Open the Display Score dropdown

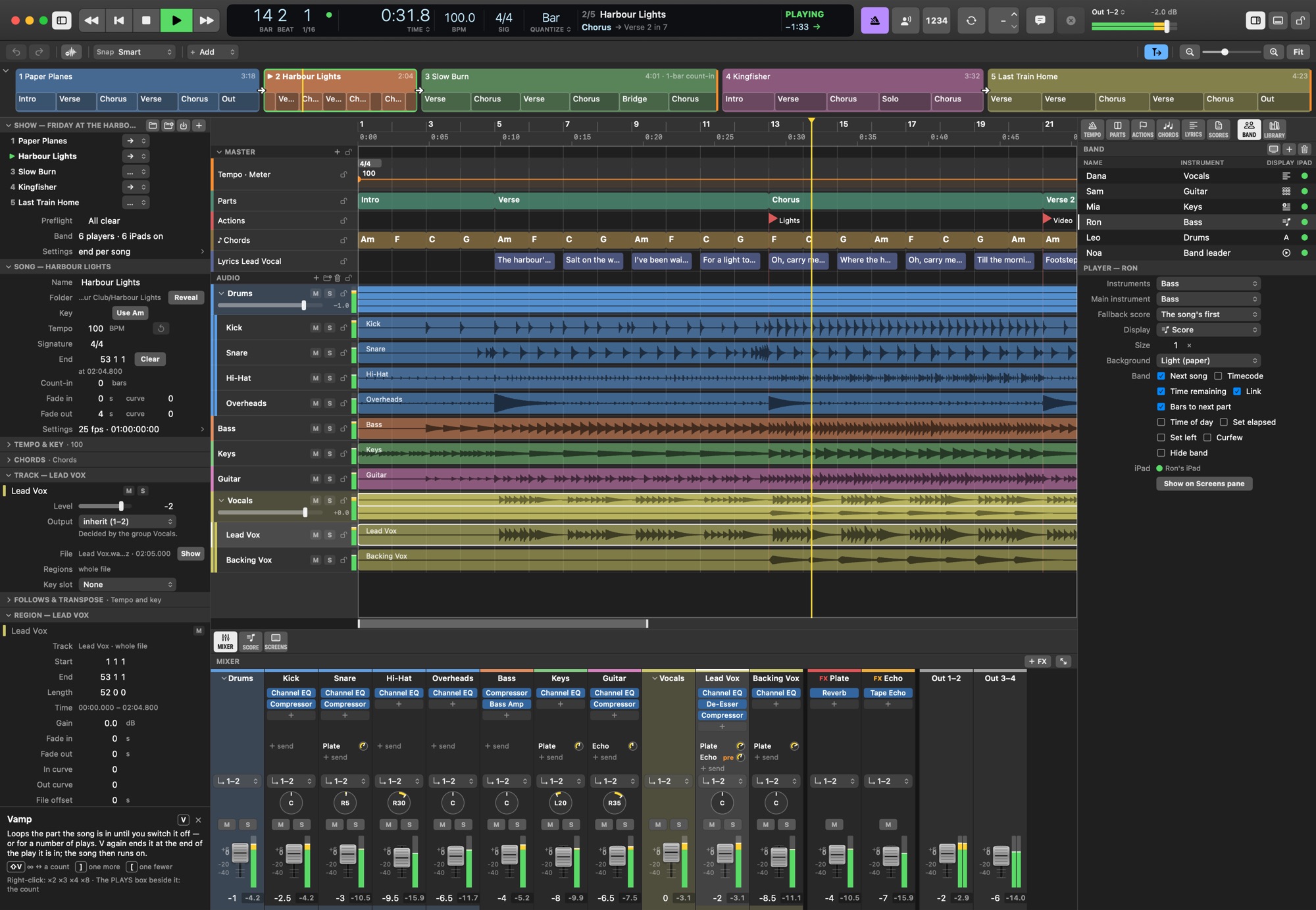pos(1209,330)
